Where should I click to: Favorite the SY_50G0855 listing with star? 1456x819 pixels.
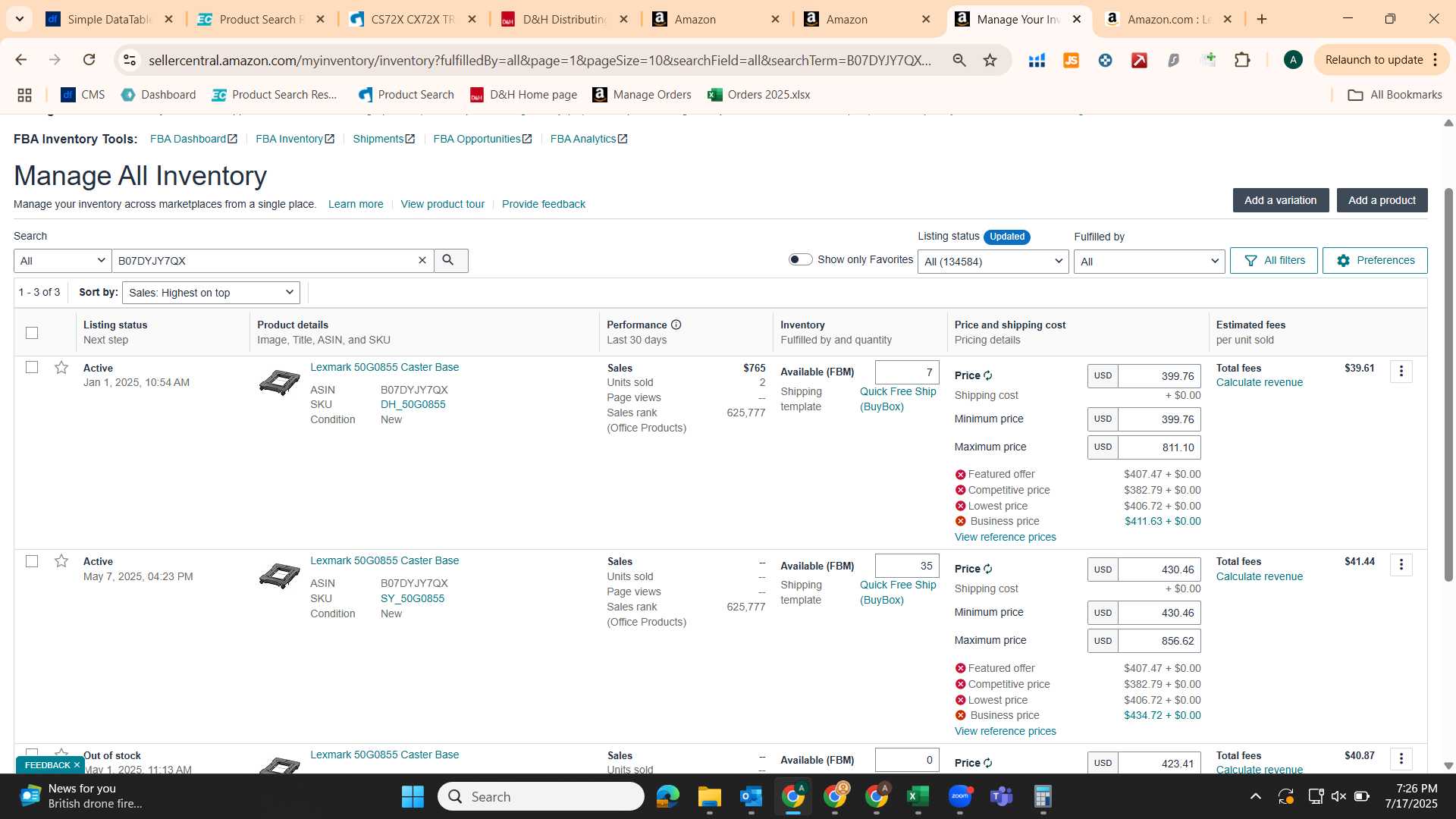click(61, 561)
